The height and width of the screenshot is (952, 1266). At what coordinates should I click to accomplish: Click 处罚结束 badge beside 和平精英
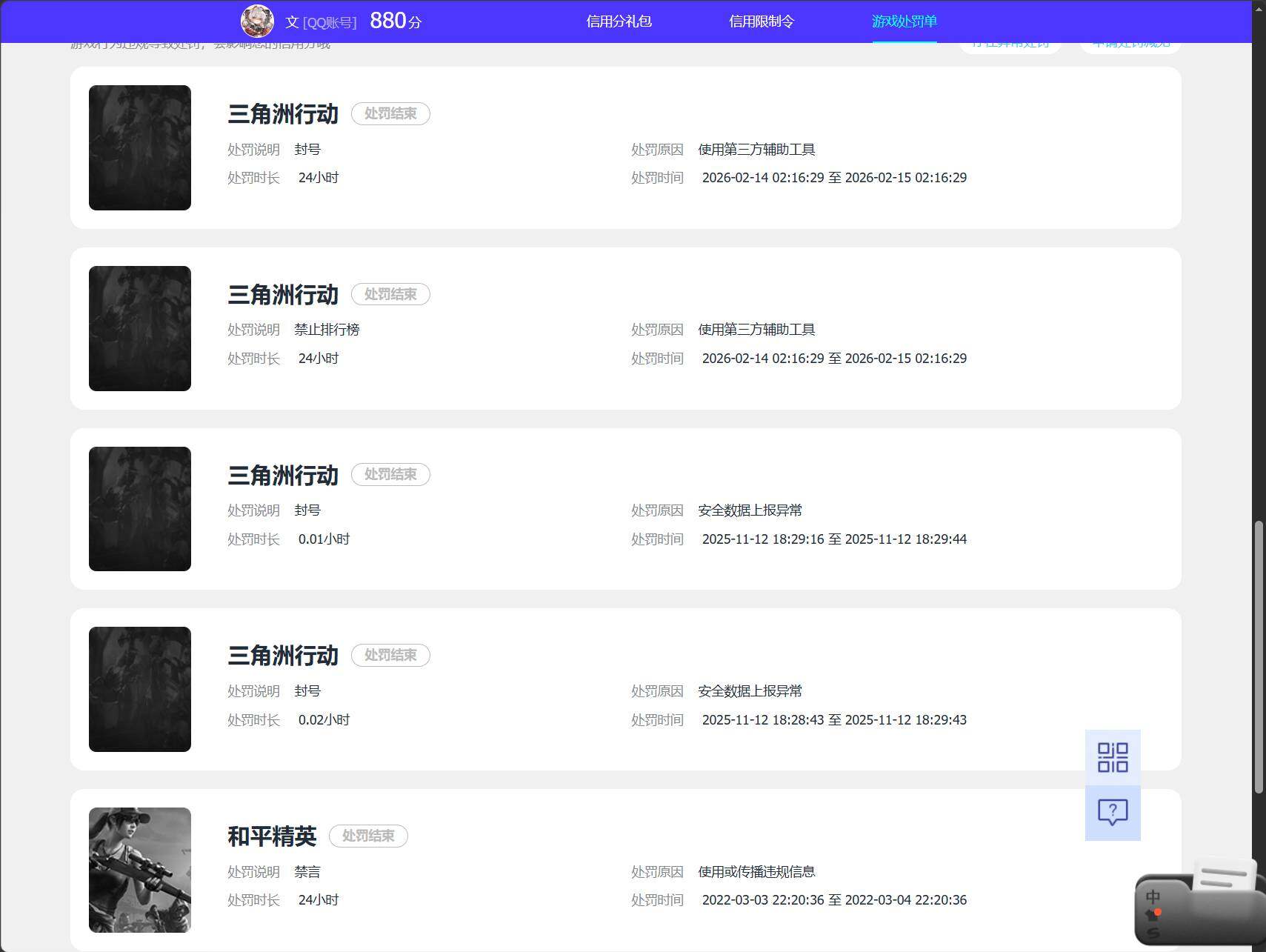point(368,836)
